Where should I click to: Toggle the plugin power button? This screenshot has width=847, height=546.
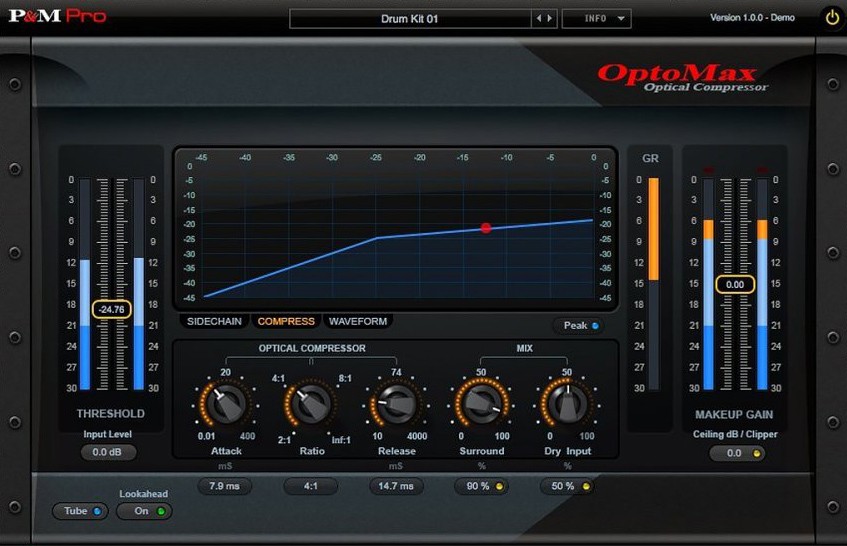point(832,18)
